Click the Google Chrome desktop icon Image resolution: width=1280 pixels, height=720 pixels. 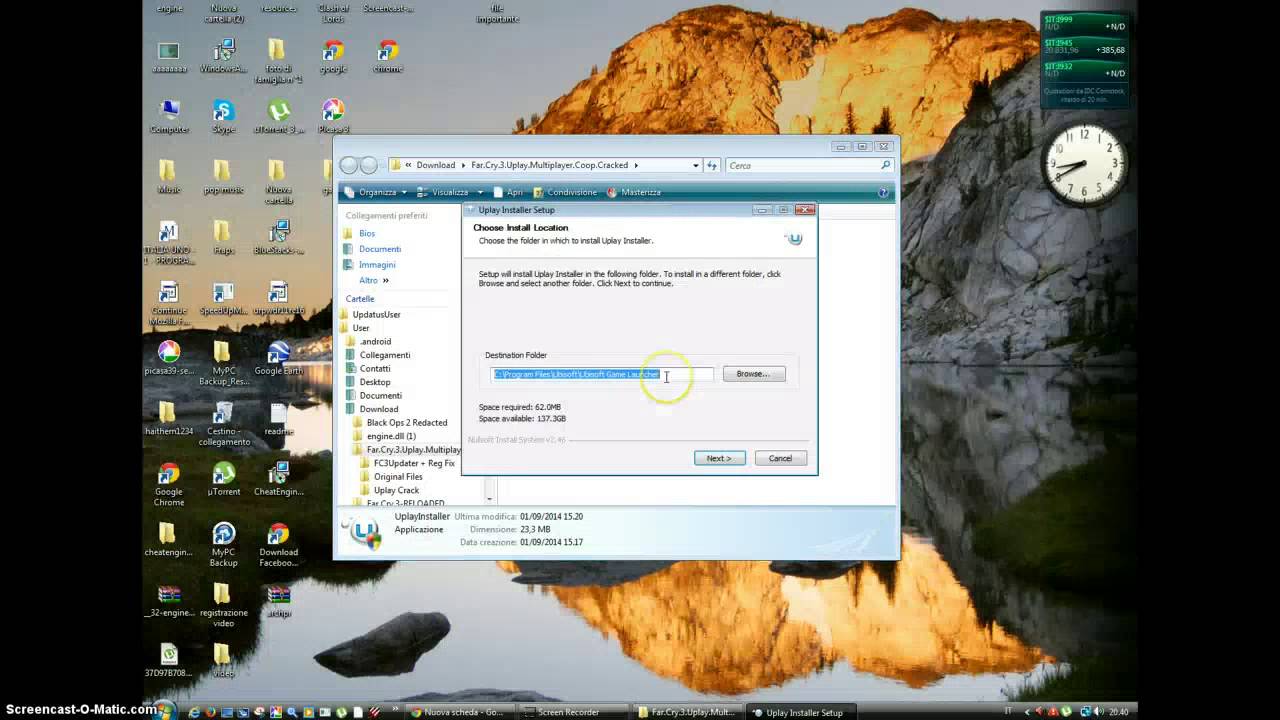click(169, 484)
